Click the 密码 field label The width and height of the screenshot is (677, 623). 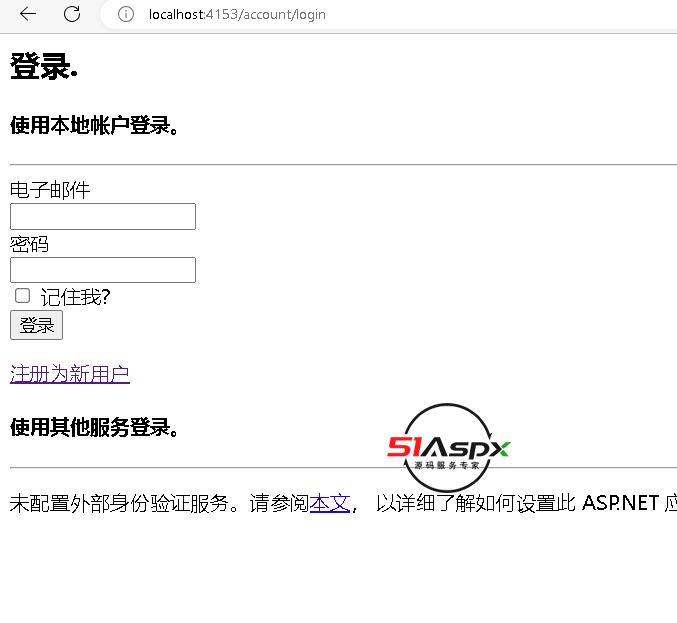30,244
